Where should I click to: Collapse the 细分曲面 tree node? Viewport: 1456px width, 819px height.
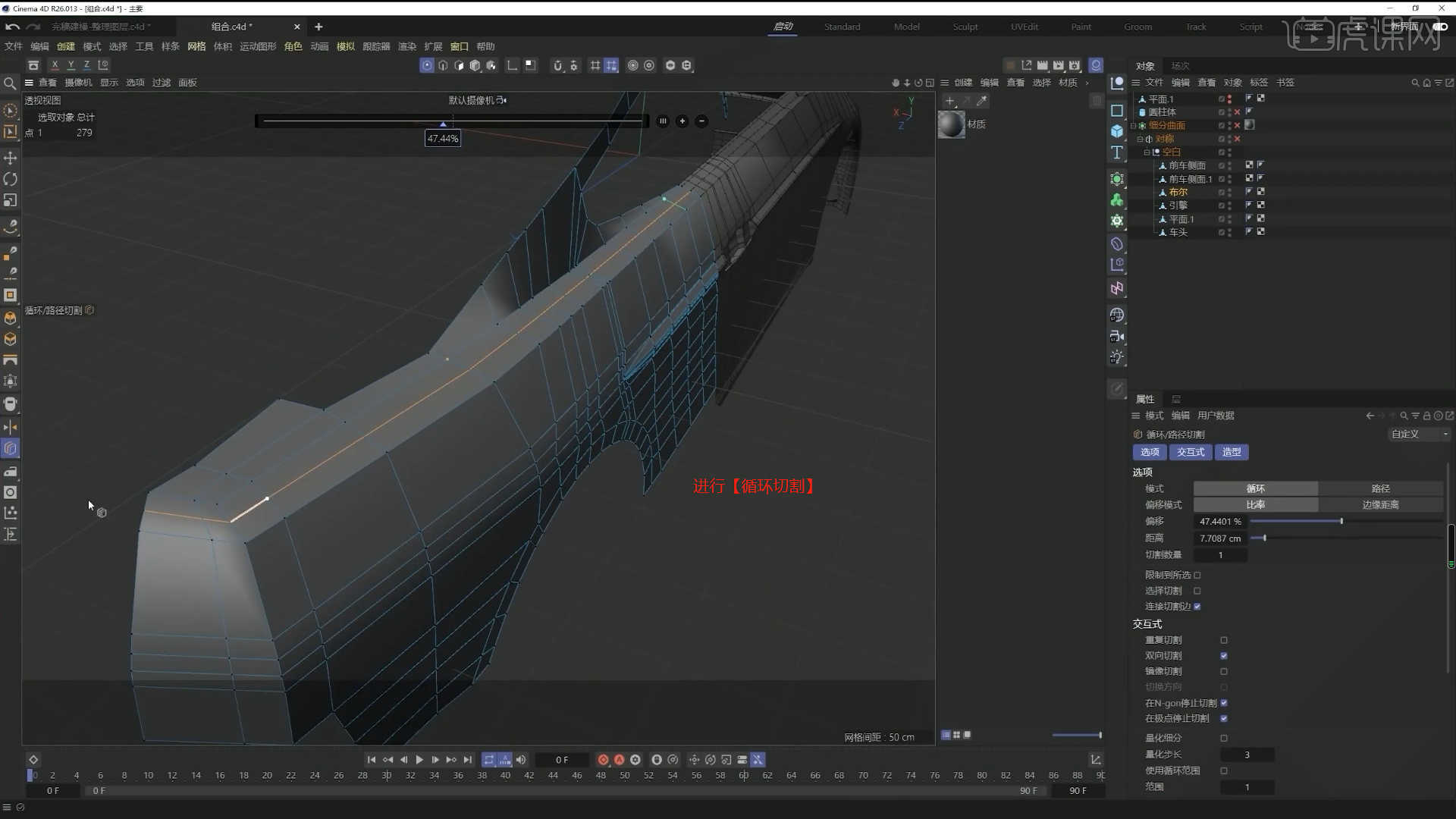click(1134, 126)
